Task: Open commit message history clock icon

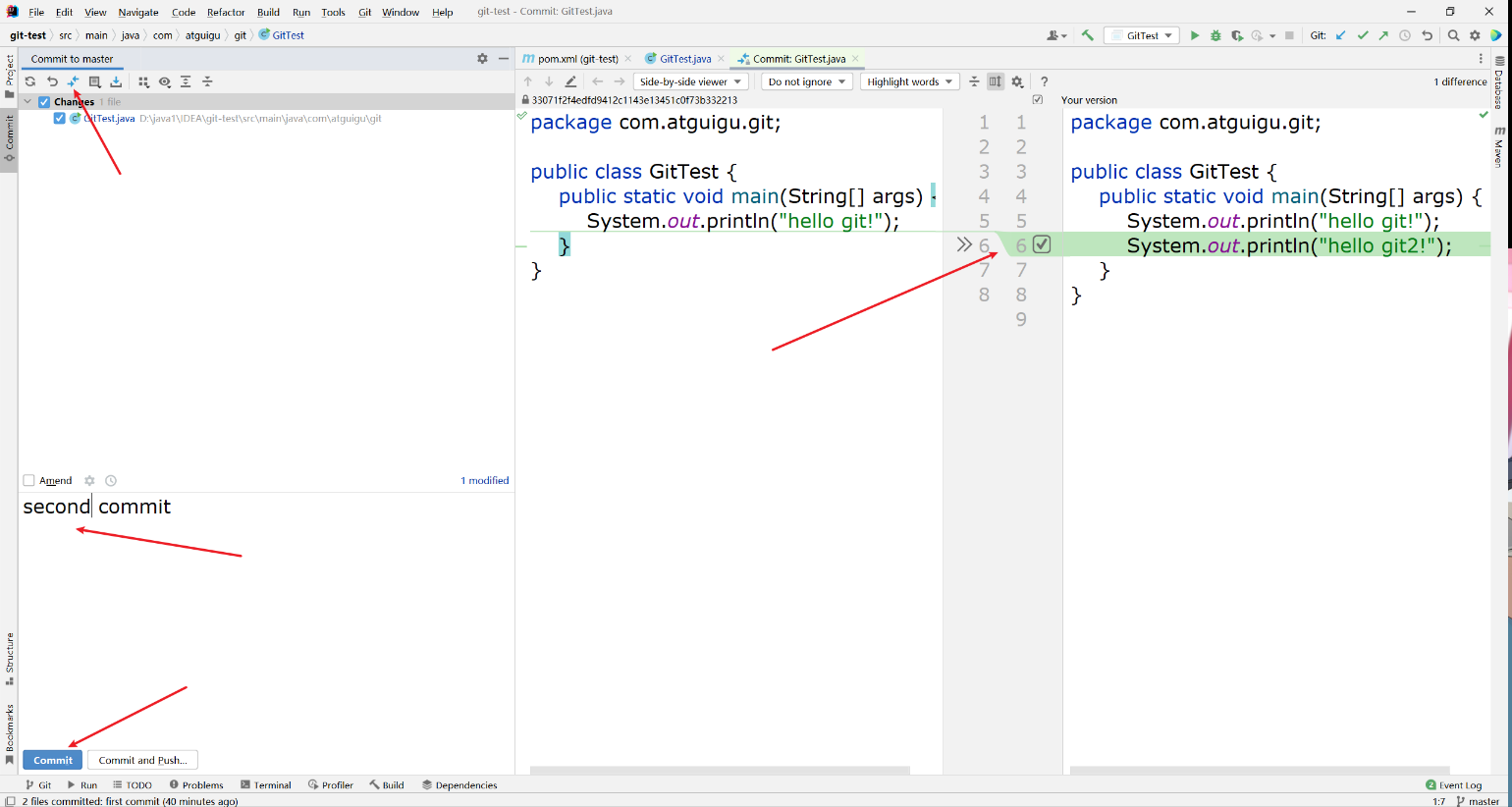Action: (111, 481)
